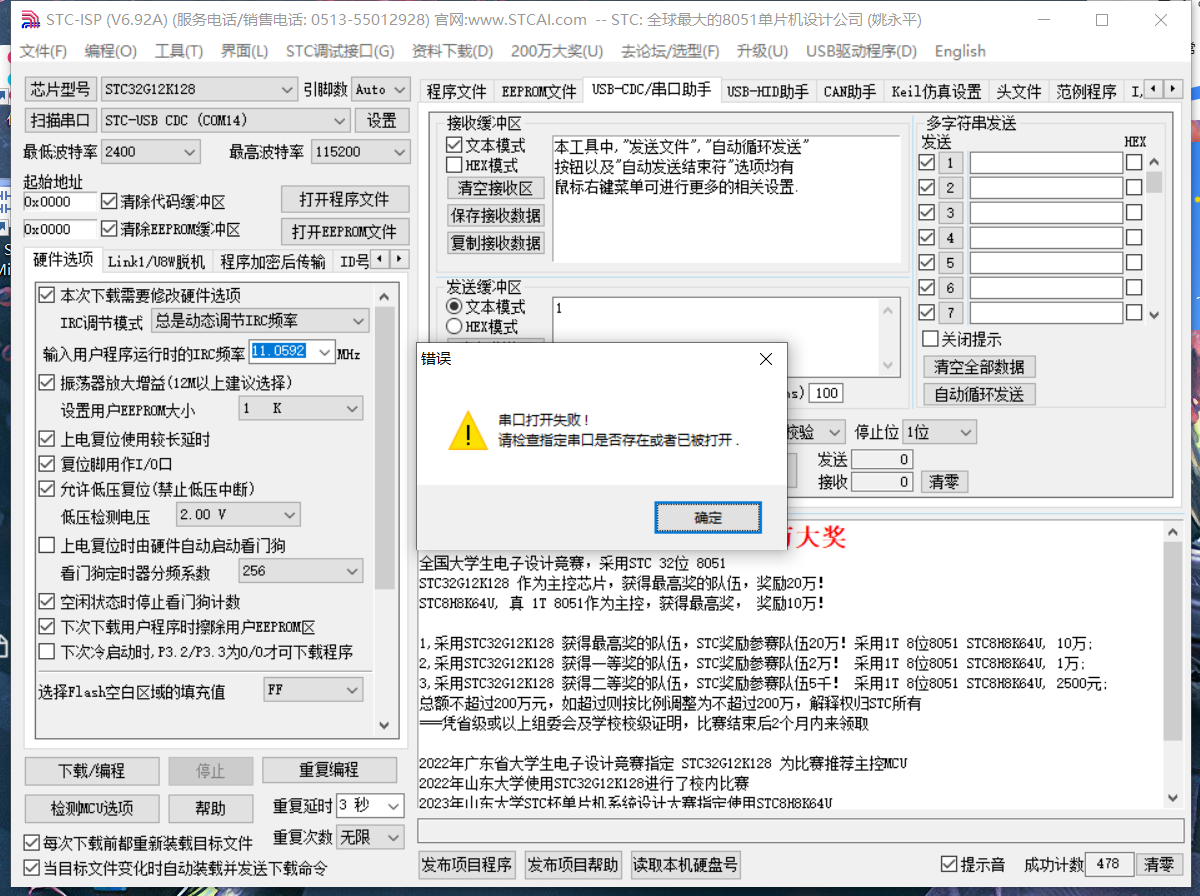Switch to the 程序文件 tab
Screen dimensions: 1200x896
coord(456,92)
